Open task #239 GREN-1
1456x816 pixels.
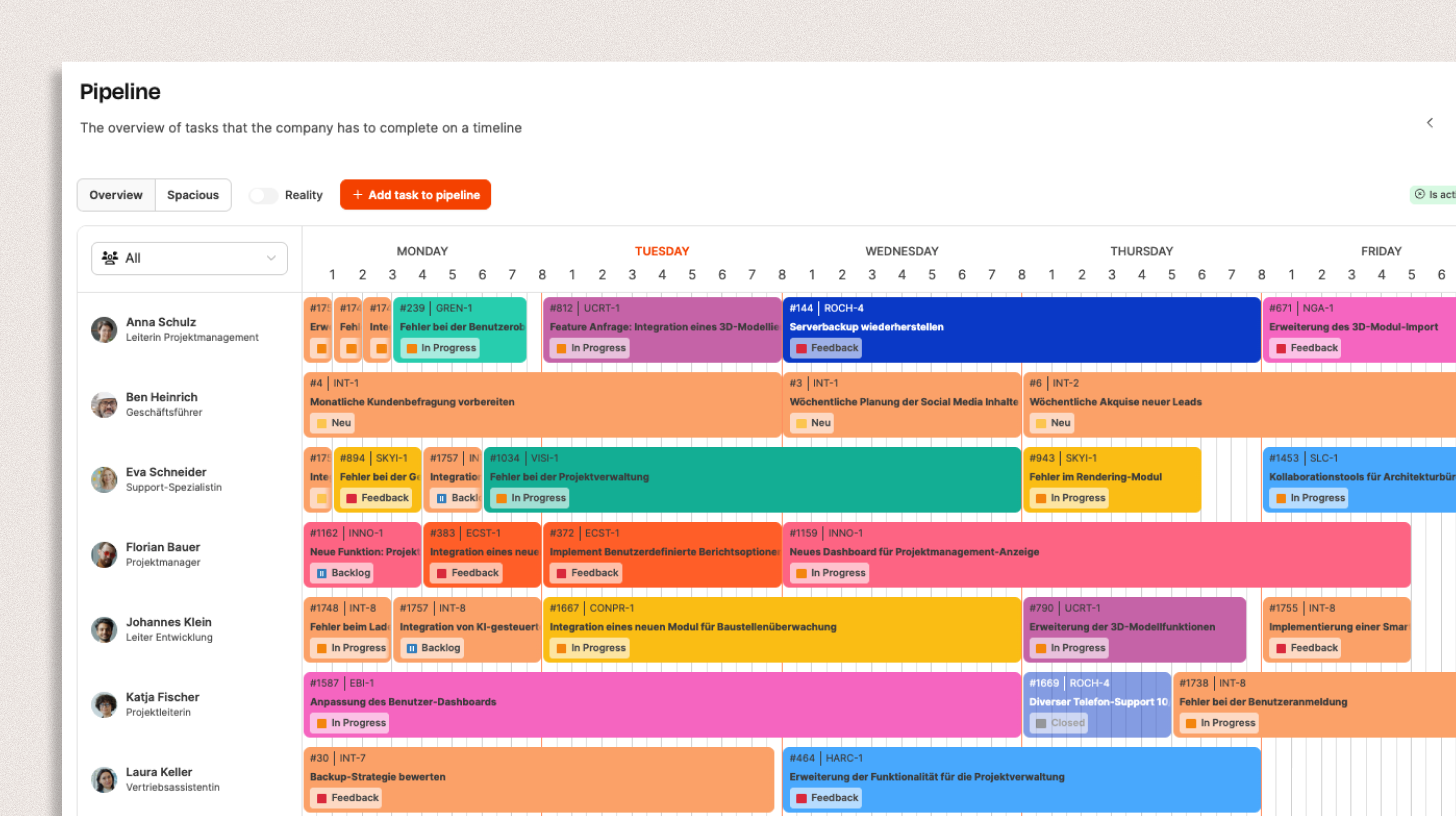(x=460, y=330)
